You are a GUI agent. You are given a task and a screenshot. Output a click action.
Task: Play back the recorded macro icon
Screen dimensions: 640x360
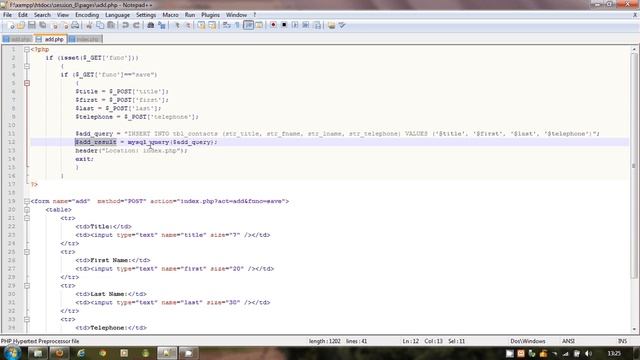pyautogui.click(x=295, y=25)
